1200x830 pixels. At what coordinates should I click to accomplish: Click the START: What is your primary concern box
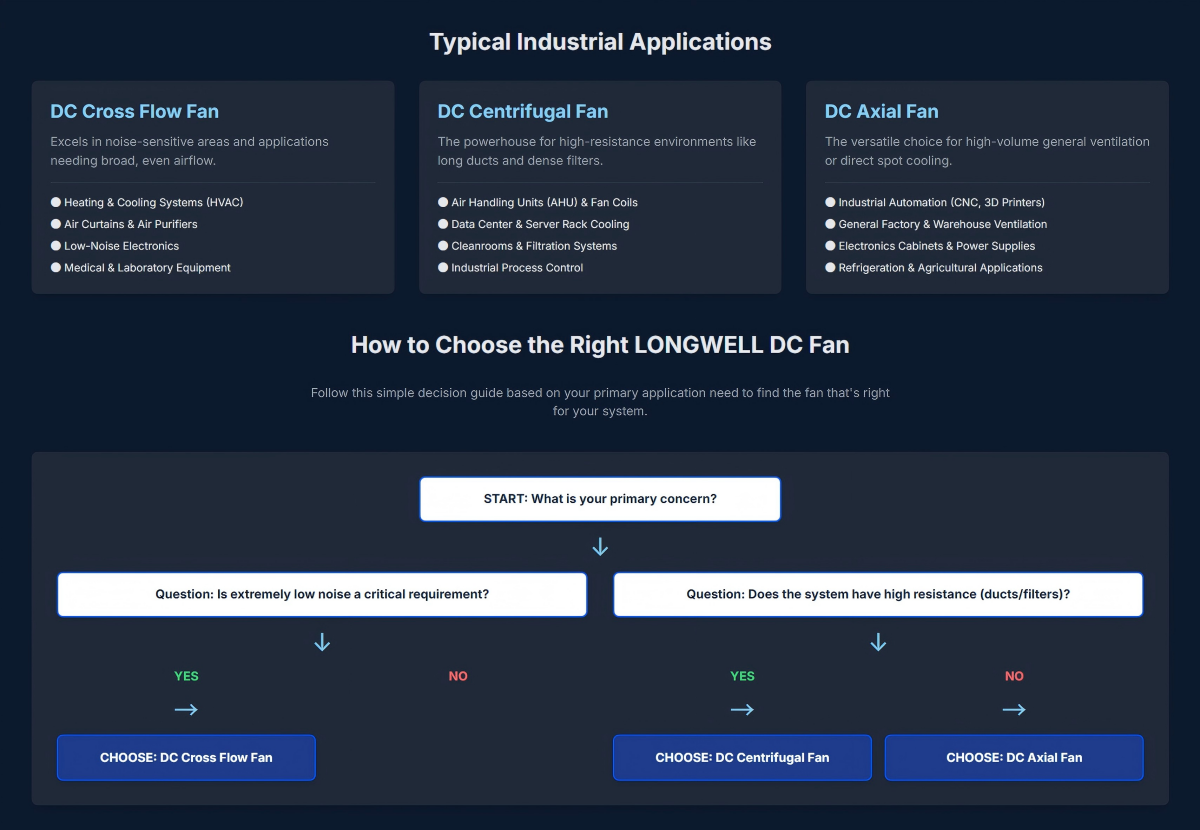600,498
